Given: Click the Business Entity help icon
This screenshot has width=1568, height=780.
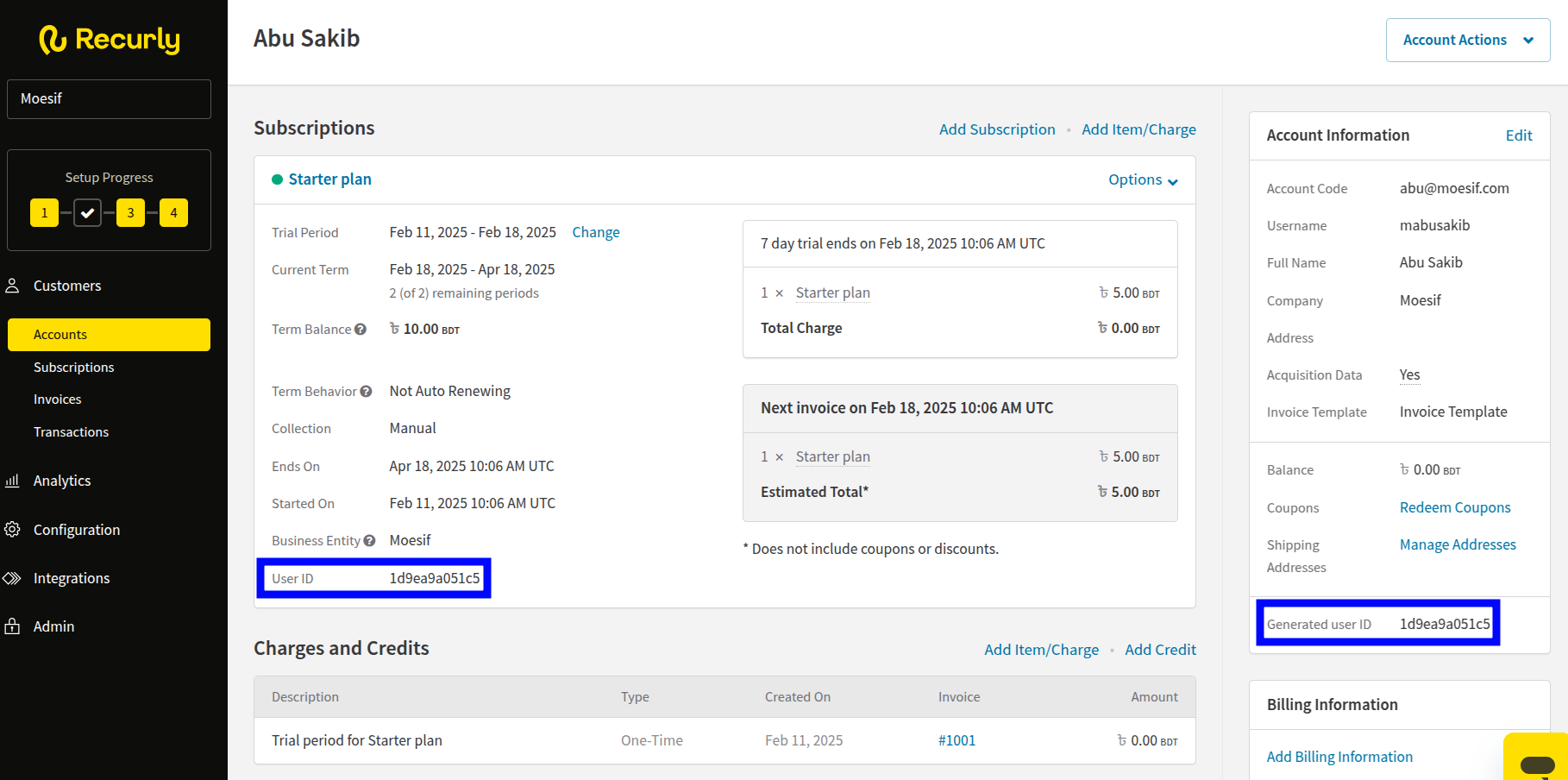Looking at the screenshot, I should tap(369, 541).
